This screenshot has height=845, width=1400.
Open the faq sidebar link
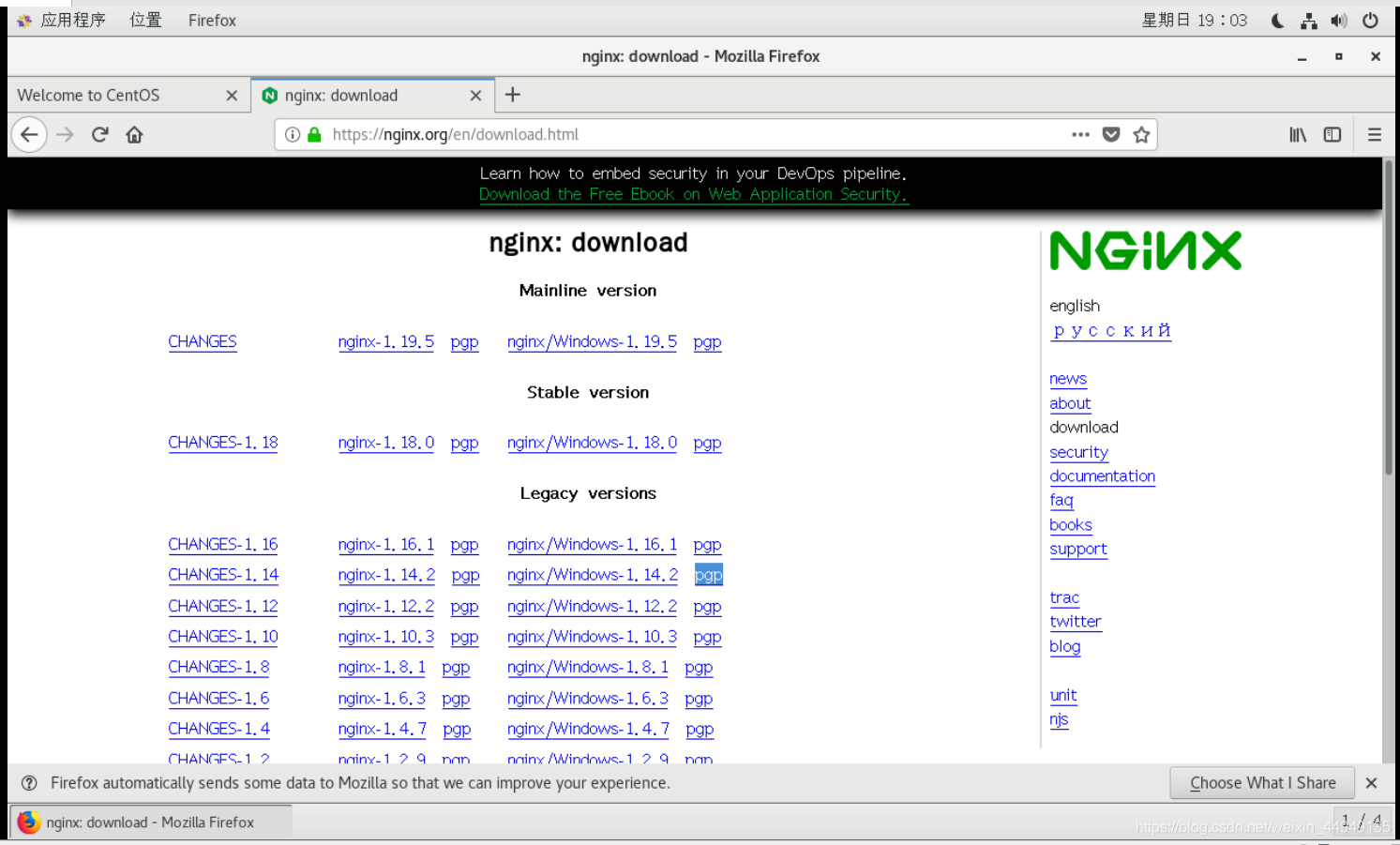pyautogui.click(x=1061, y=501)
